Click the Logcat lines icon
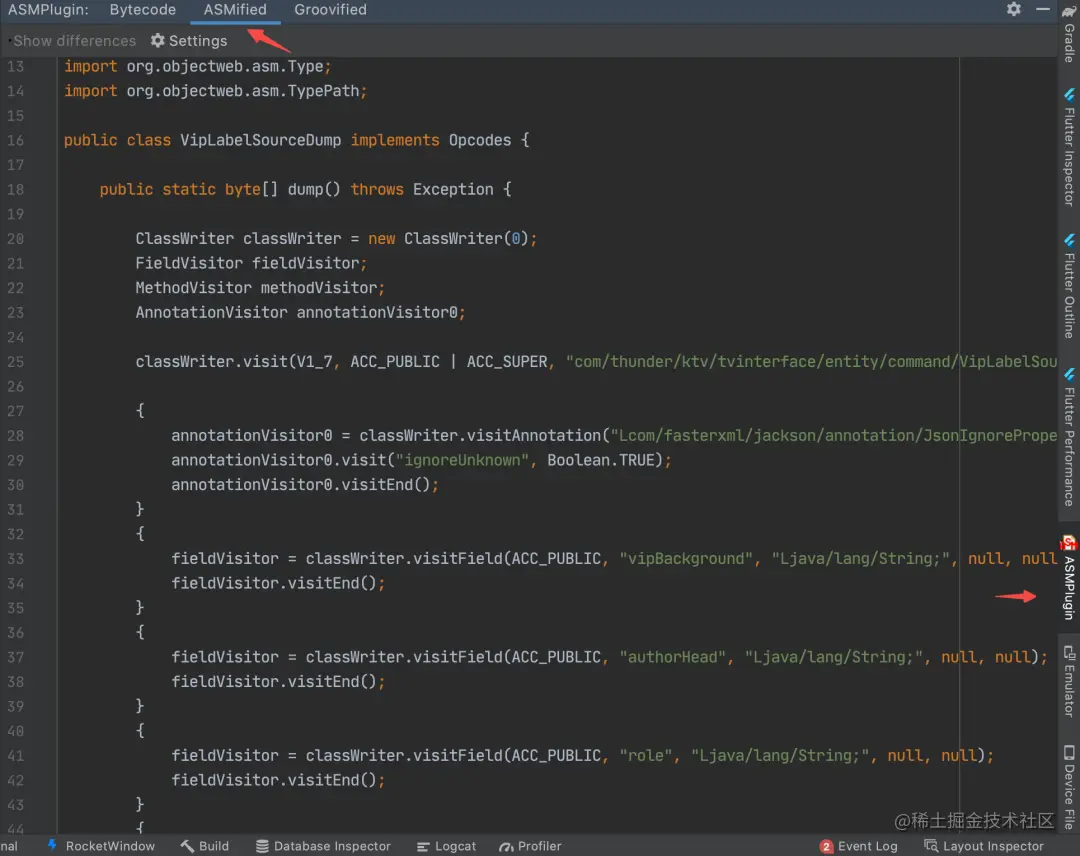This screenshot has width=1080, height=856. point(423,846)
